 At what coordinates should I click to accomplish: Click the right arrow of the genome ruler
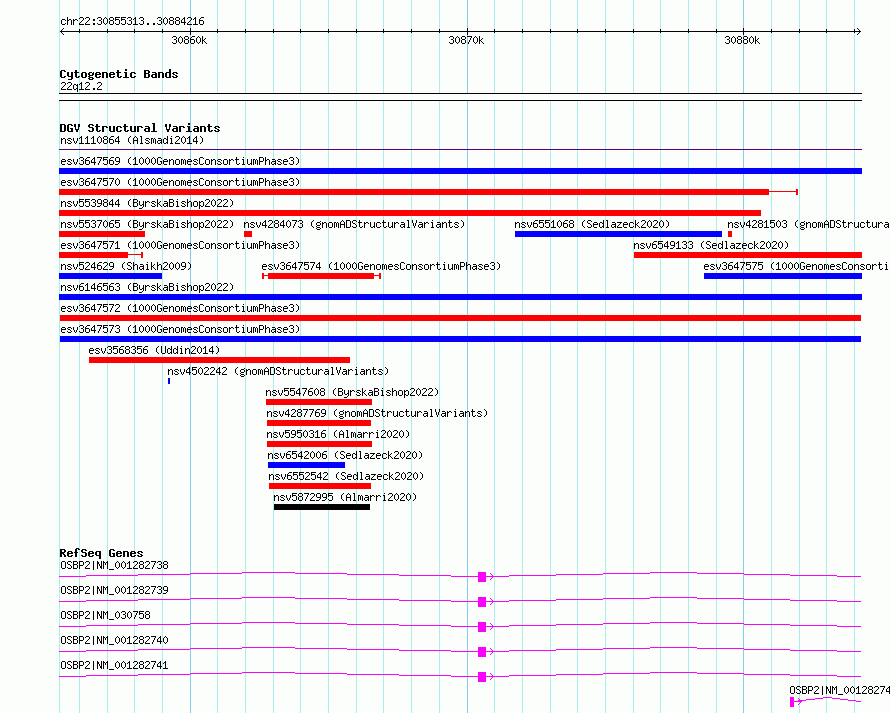[x=858, y=31]
